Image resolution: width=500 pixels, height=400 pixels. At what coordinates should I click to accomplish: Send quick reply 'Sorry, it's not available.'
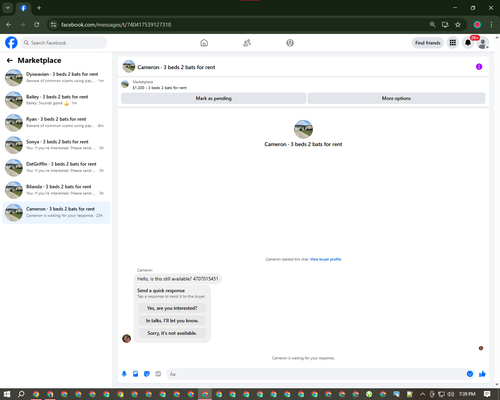[x=172, y=333]
